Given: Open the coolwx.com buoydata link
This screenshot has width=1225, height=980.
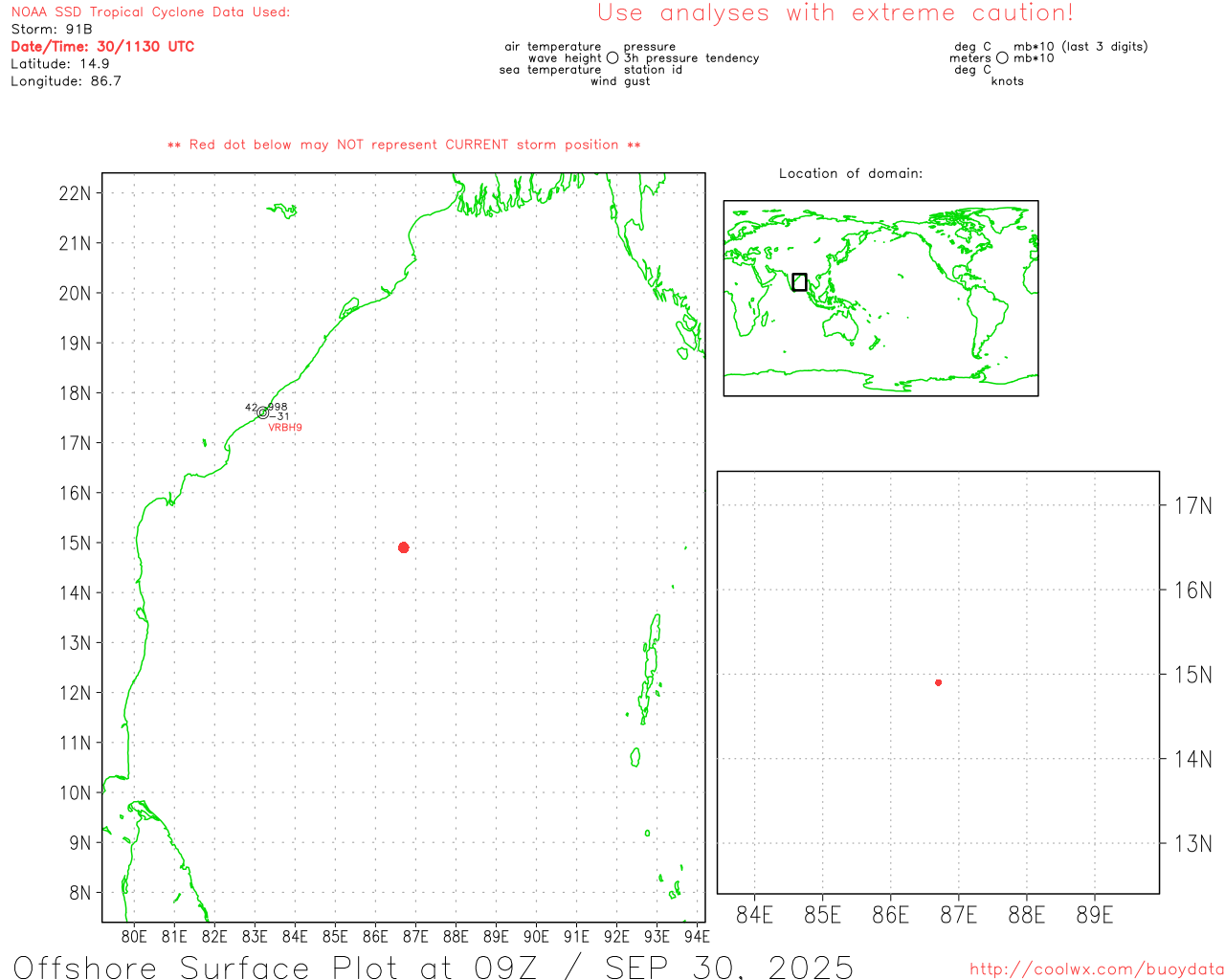Looking at the screenshot, I should (x=1096, y=969).
